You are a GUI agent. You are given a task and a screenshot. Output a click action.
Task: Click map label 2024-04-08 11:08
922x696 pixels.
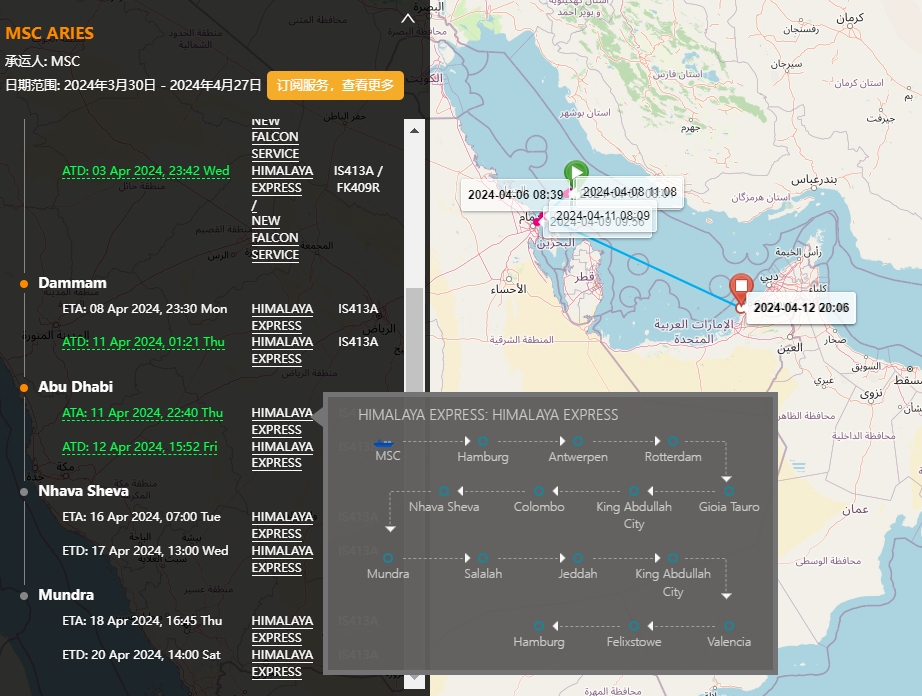[629, 192]
